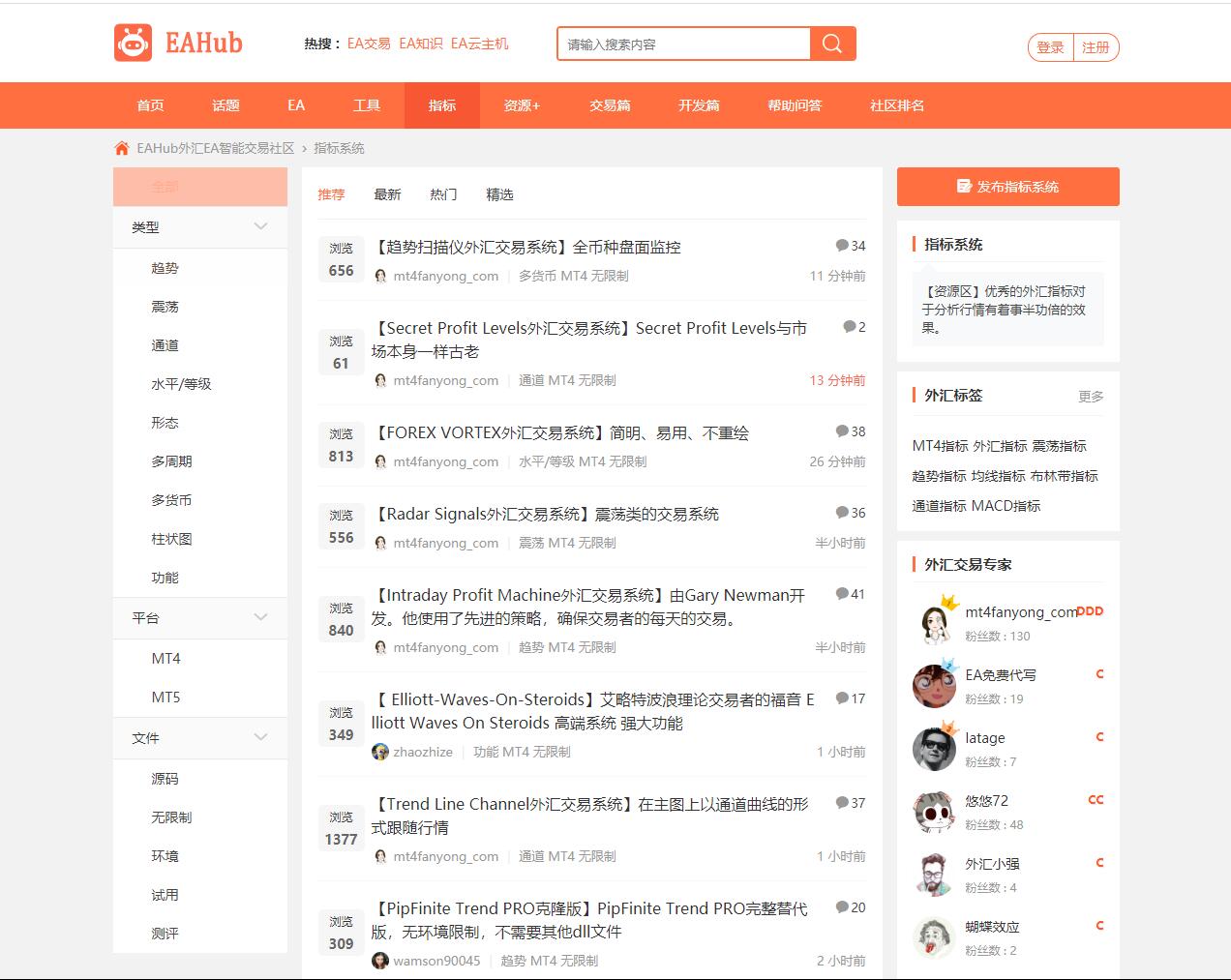
Task: Open 交易篇 in the navigation bar
Action: tap(610, 105)
